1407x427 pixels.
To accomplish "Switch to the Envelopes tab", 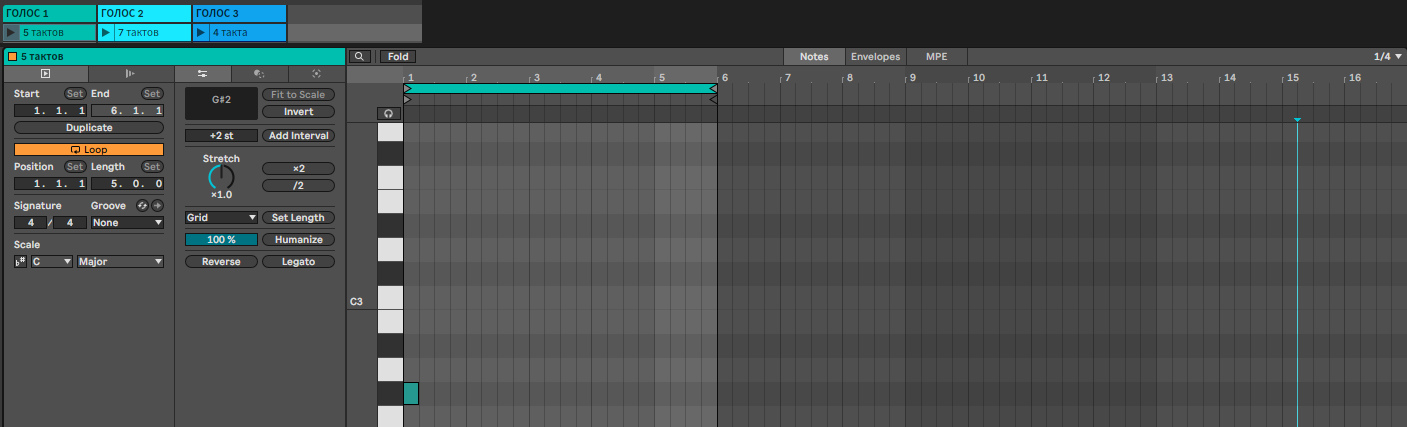I will click(x=875, y=57).
